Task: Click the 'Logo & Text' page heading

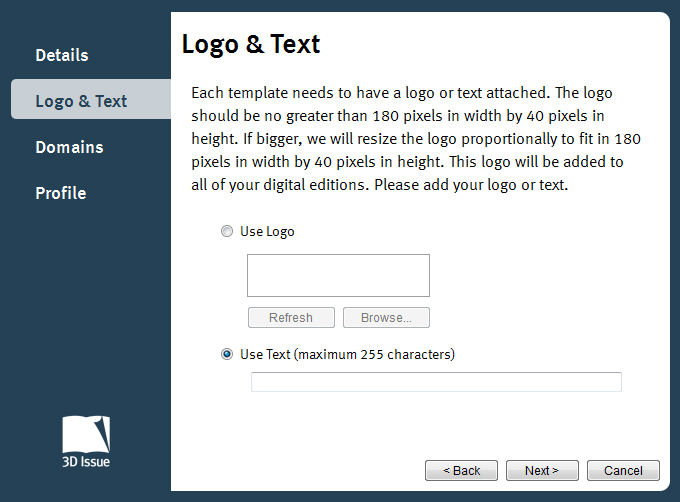Action: 251,44
